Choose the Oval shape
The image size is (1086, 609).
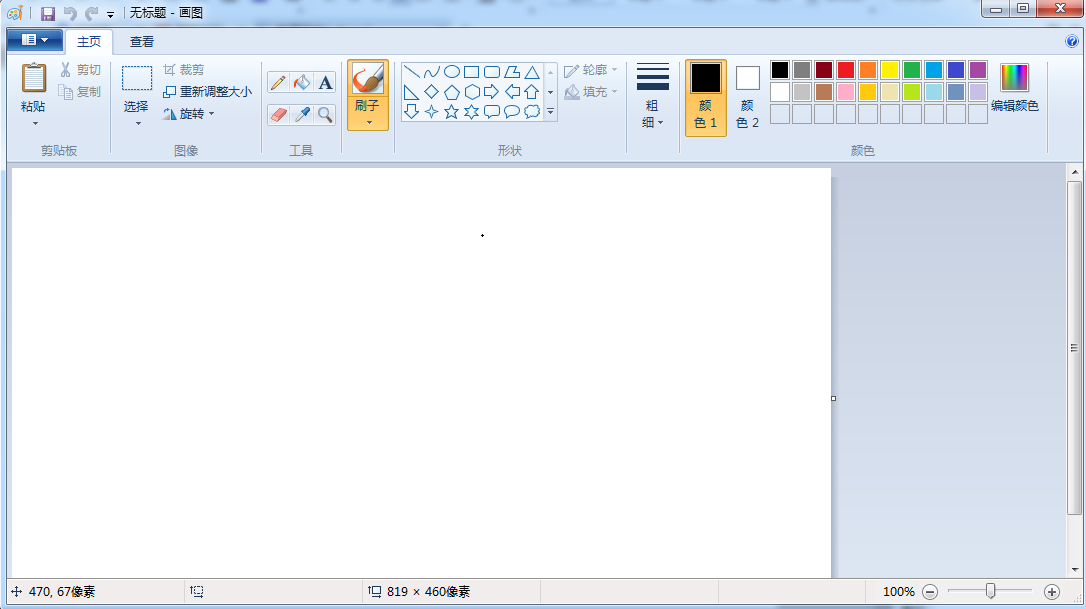click(x=452, y=72)
